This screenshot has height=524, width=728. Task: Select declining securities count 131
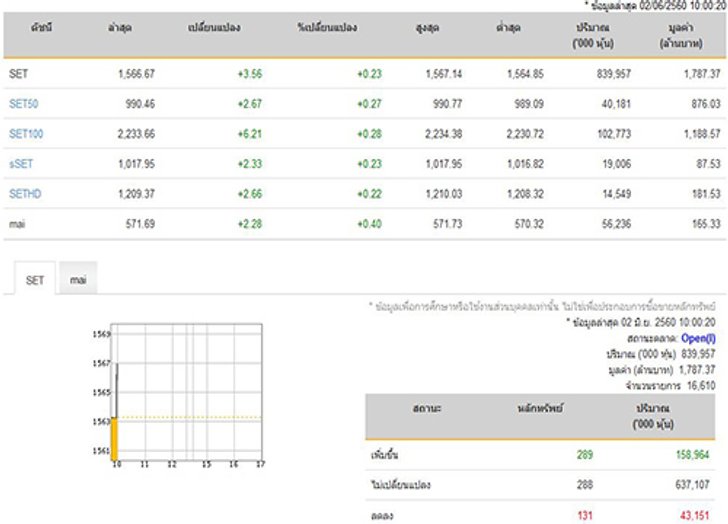(585, 515)
